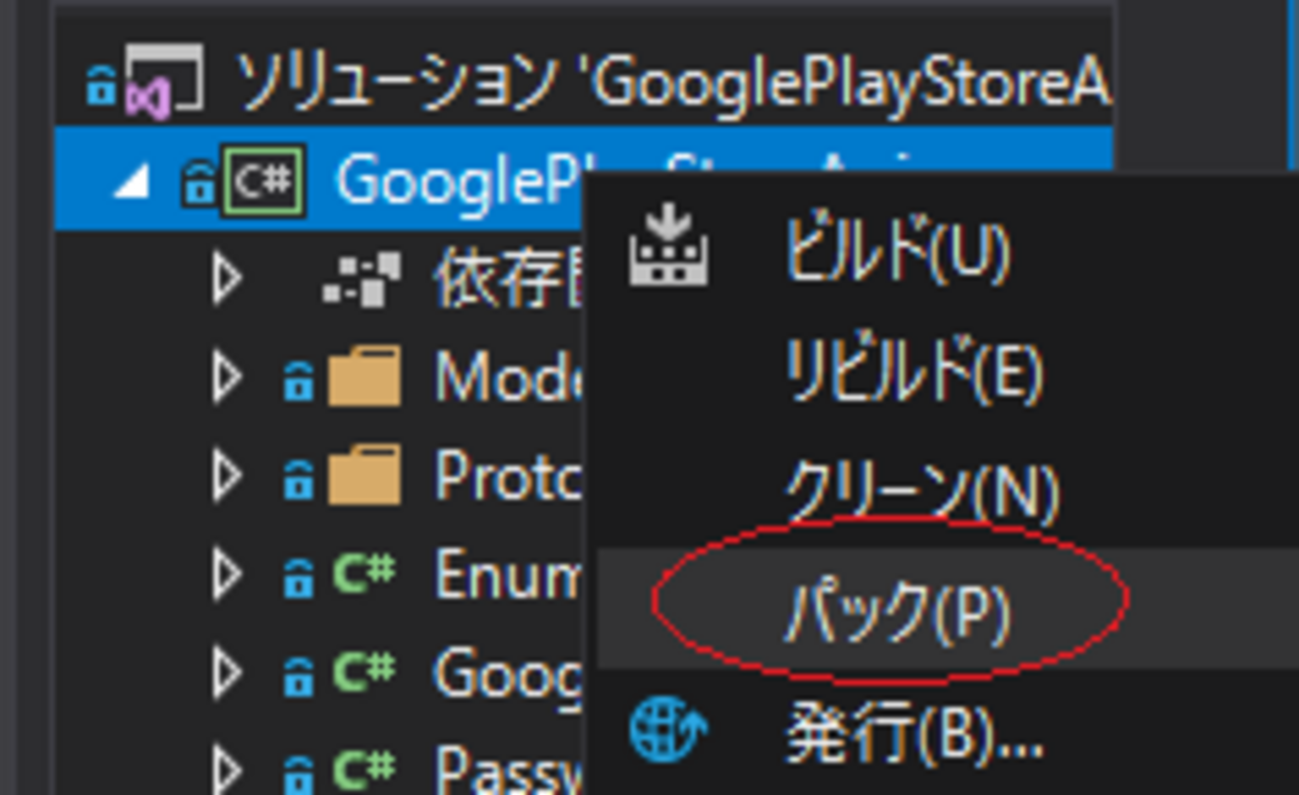Viewport: 1299px width, 795px height.
Task: Expand the Goog C# file node
Action: click(228, 671)
